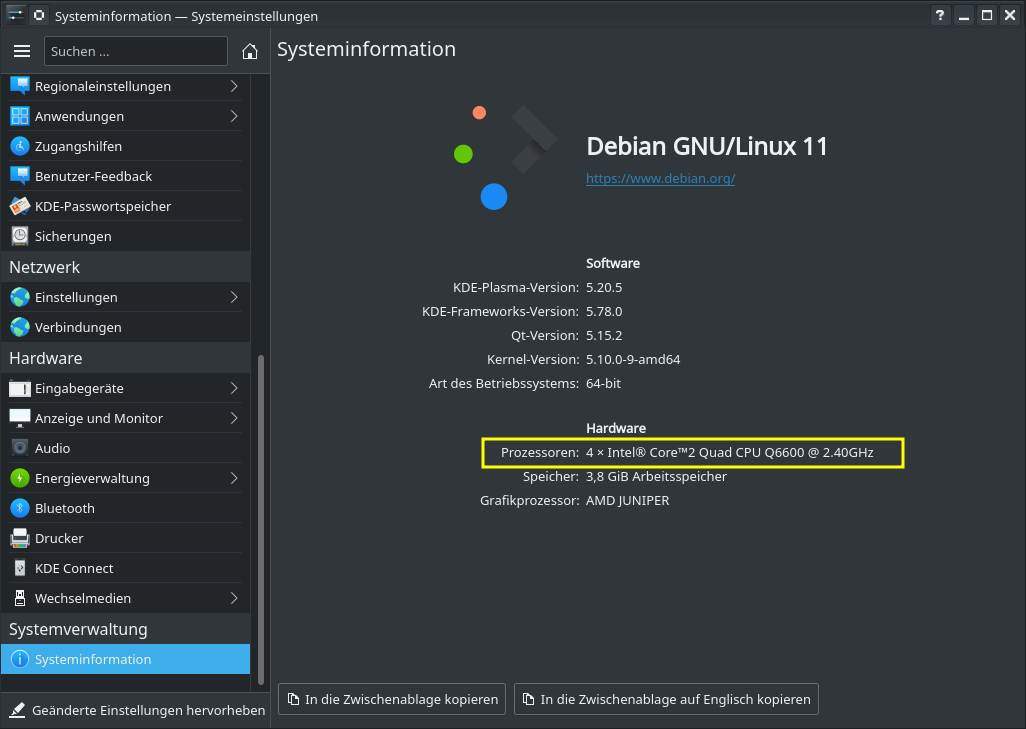Click the Anzeige und Monitor display icon

[x=20, y=418]
